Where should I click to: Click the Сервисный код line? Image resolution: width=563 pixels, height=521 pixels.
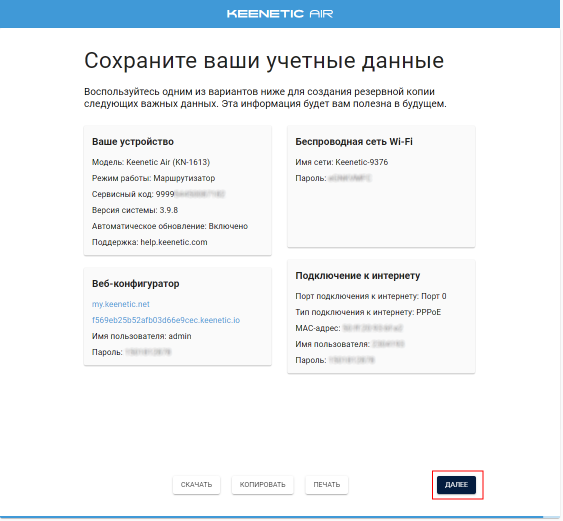click(158, 194)
